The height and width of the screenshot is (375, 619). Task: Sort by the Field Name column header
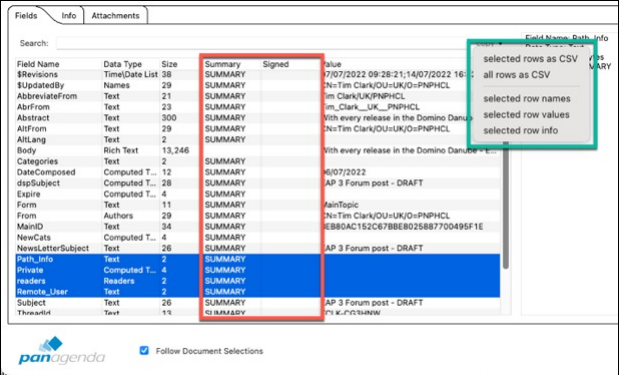[38, 64]
